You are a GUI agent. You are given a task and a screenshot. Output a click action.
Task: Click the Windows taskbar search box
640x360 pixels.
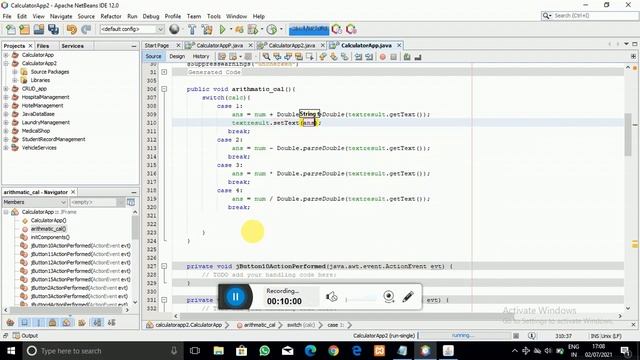(x=103, y=351)
